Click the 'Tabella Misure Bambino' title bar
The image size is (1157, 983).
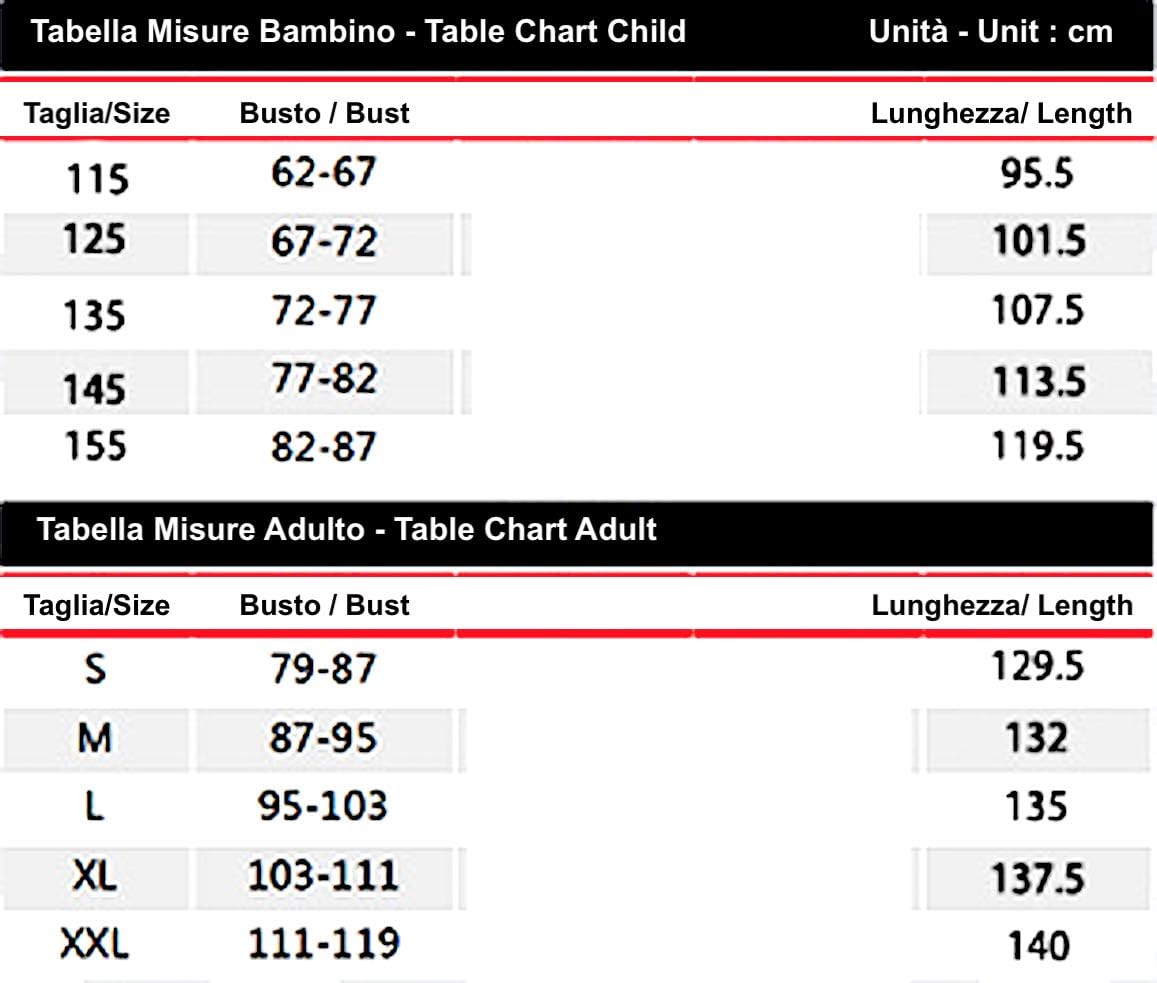click(x=358, y=32)
